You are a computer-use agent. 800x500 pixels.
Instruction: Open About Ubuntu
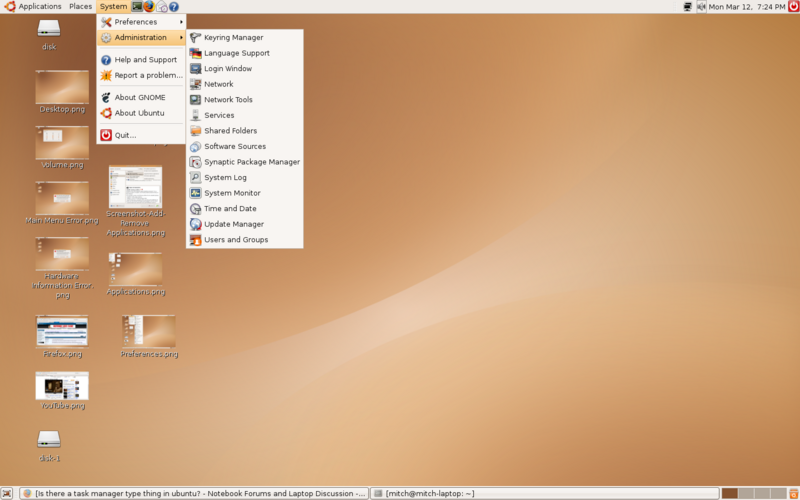pyautogui.click(x=141, y=113)
